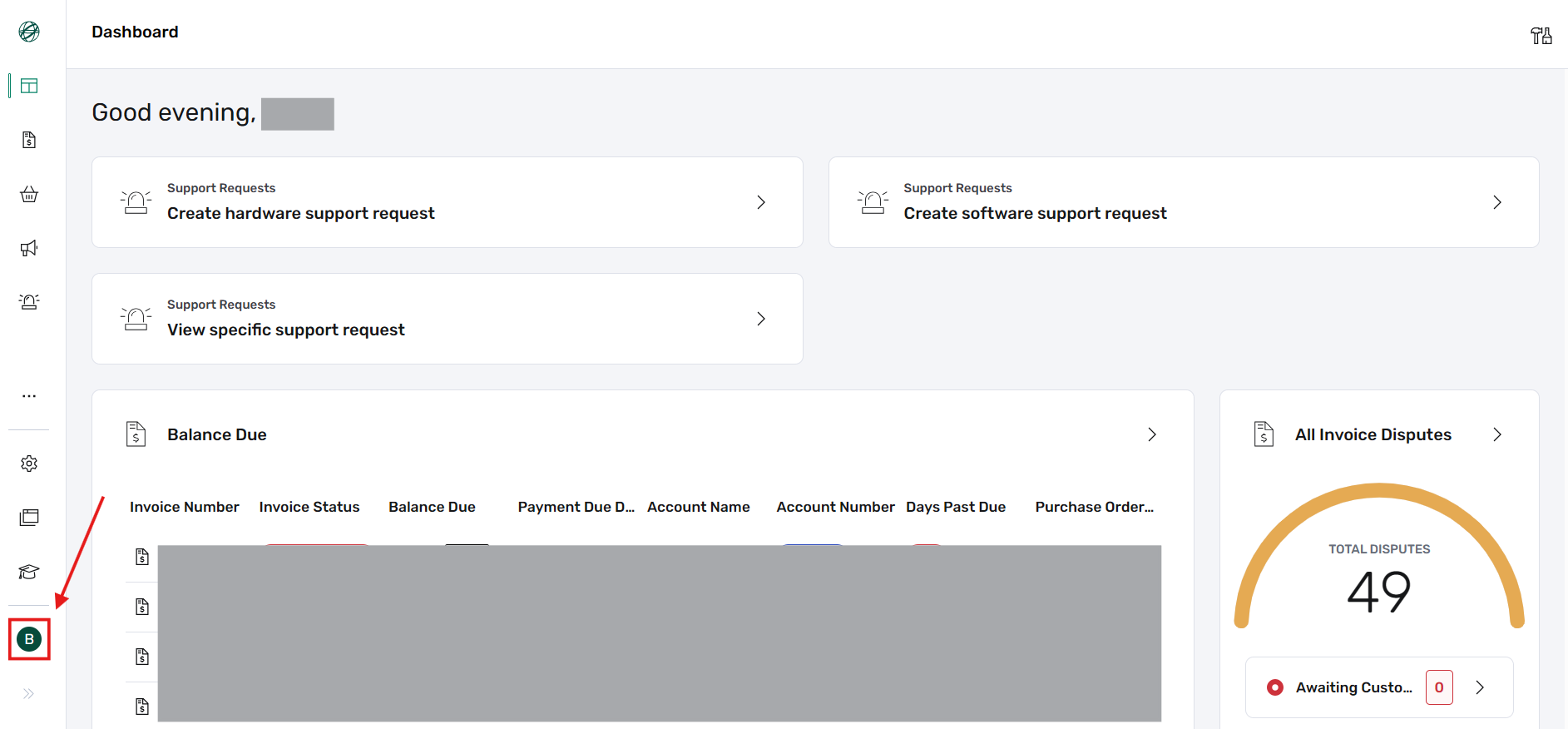
Task: Click the Balance Due column header
Action: coord(432,507)
